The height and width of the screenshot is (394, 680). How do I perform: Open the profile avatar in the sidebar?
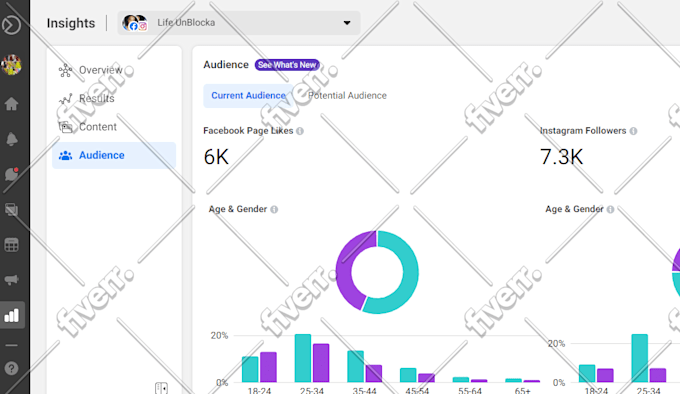tap(11, 65)
